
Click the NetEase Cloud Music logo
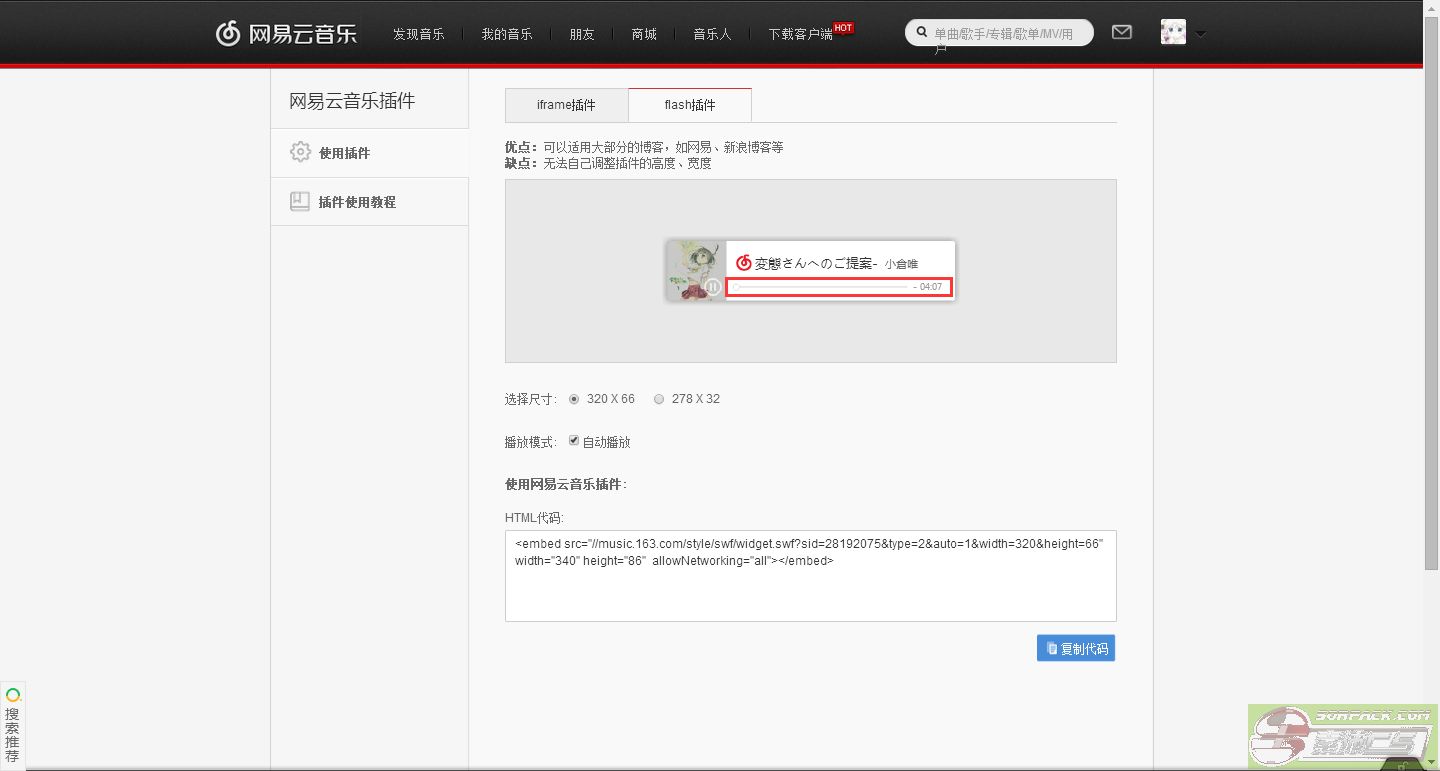286,33
